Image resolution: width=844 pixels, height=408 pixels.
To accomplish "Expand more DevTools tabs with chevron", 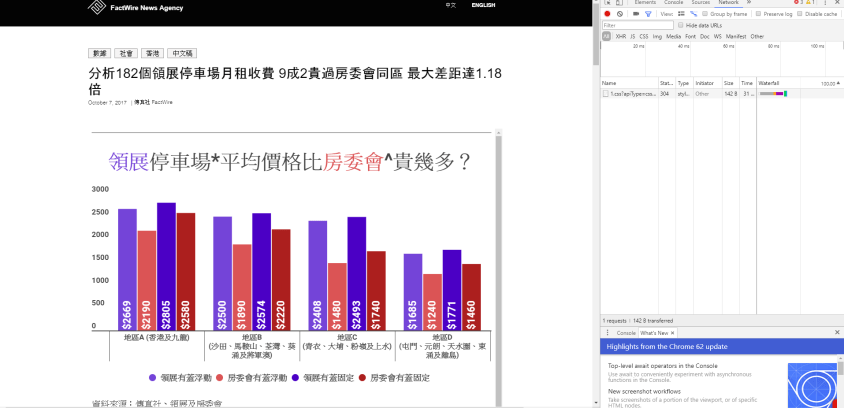I will coord(748,3).
